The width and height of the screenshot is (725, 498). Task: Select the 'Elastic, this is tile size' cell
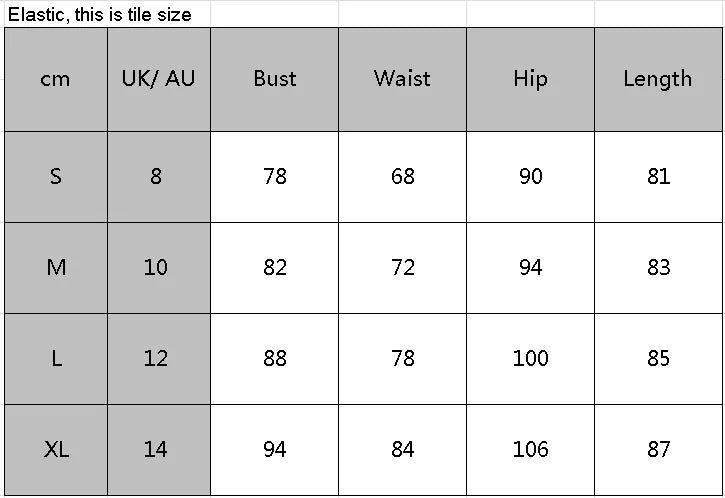[x=107, y=14]
